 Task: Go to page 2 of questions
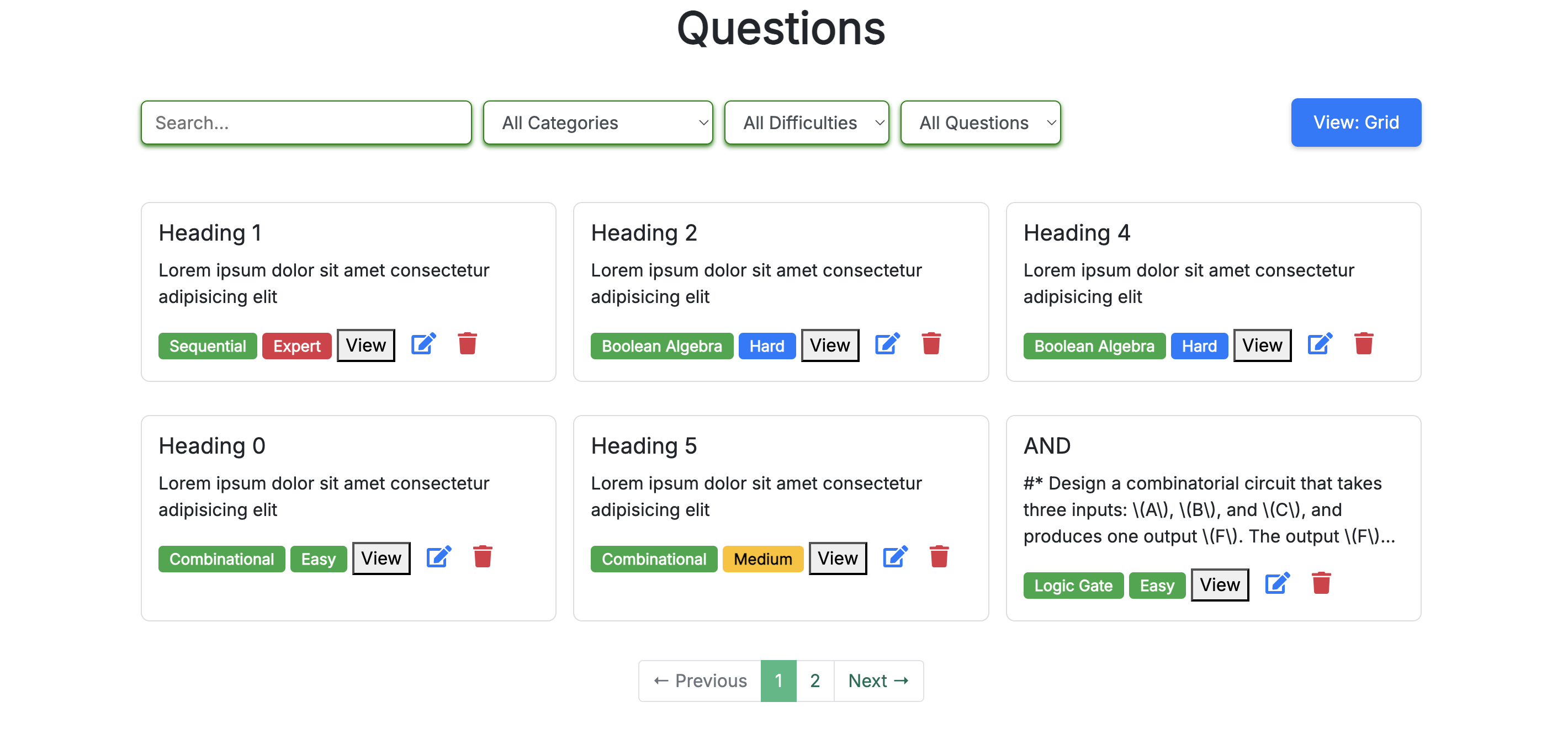(x=814, y=680)
